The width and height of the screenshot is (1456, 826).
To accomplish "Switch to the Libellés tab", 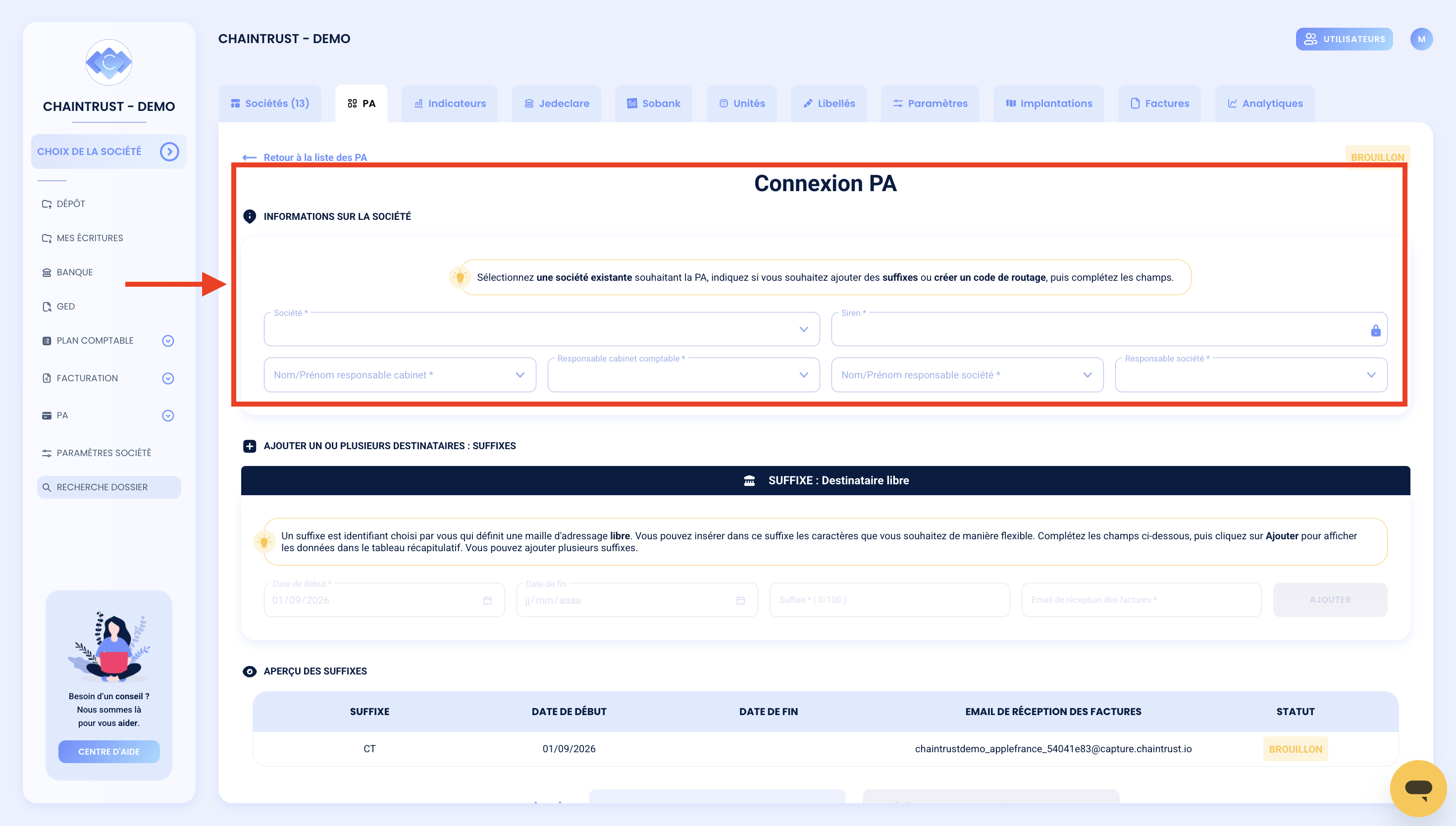I will (829, 103).
